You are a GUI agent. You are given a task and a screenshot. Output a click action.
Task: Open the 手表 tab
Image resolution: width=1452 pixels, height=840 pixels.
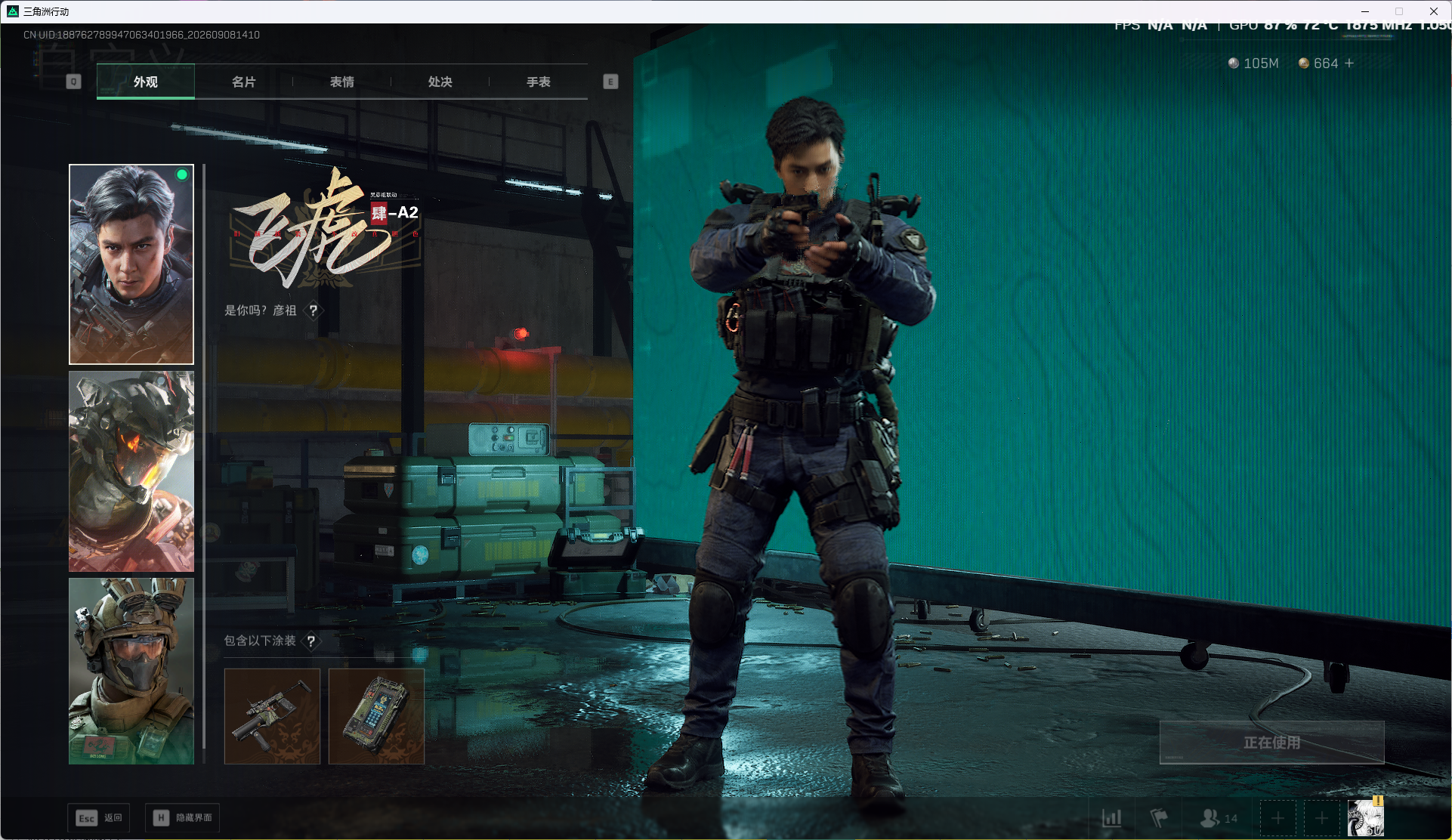538,82
